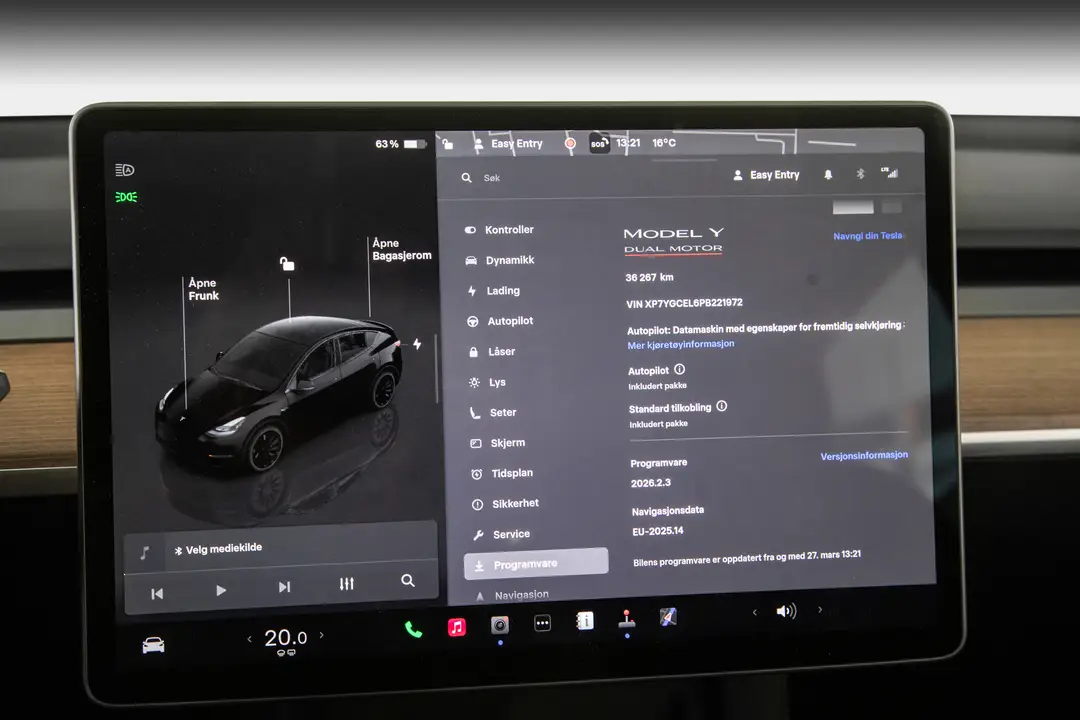Image resolution: width=1080 pixels, height=720 pixels.
Task: Open the audio equalizer settings
Action: pos(346,584)
